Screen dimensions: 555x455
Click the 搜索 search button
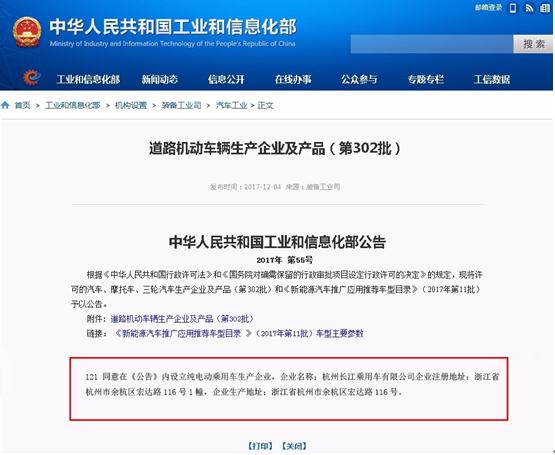click(533, 44)
